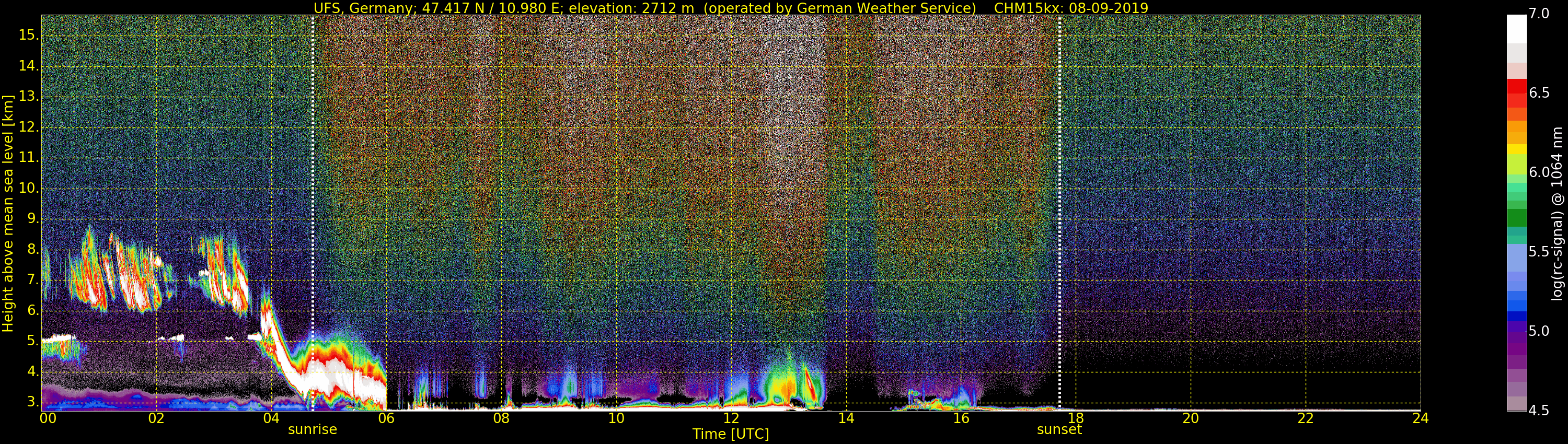Screen dimensions: 1568x444
Task: Click the 15 km height tick label
Action: (29, 34)
